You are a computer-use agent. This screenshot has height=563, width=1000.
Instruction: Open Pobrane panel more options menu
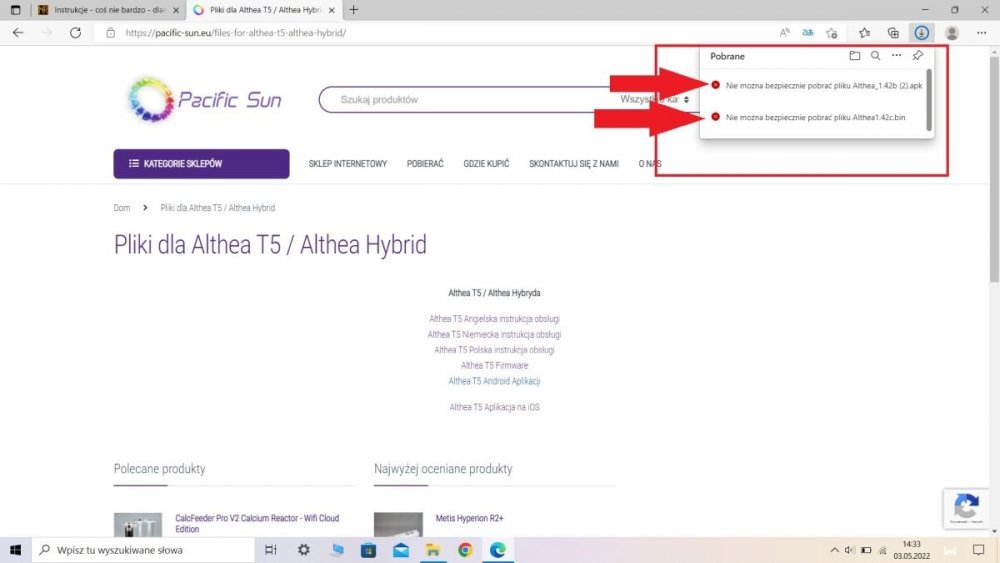896,56
